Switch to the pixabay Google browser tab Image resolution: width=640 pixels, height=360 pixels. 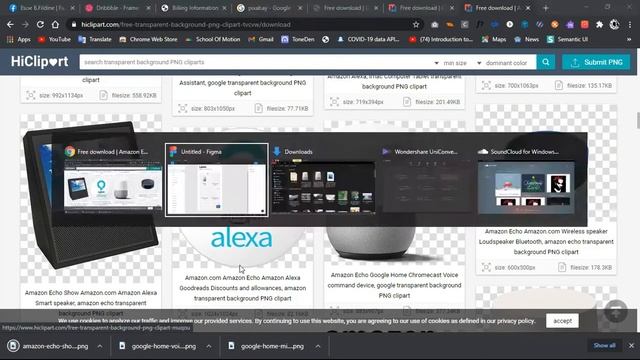(268, 8)
